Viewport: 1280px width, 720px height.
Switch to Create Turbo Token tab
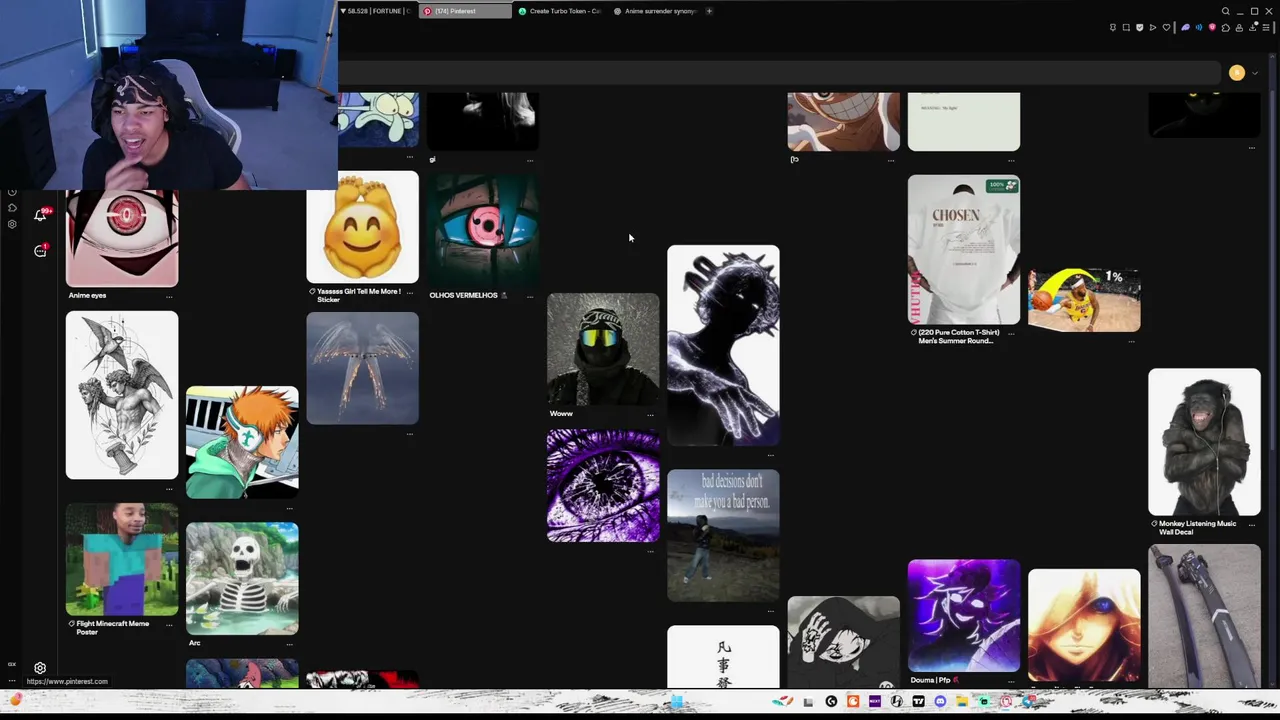[560, 11]
